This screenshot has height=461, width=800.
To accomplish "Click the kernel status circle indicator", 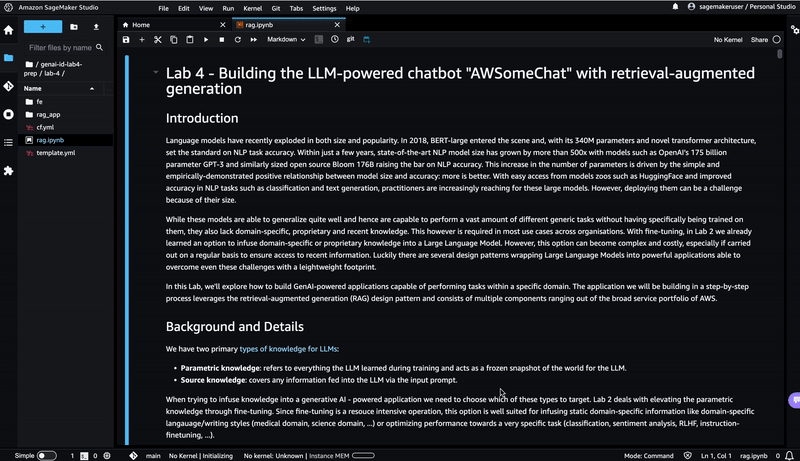I will tap(777, 39).
